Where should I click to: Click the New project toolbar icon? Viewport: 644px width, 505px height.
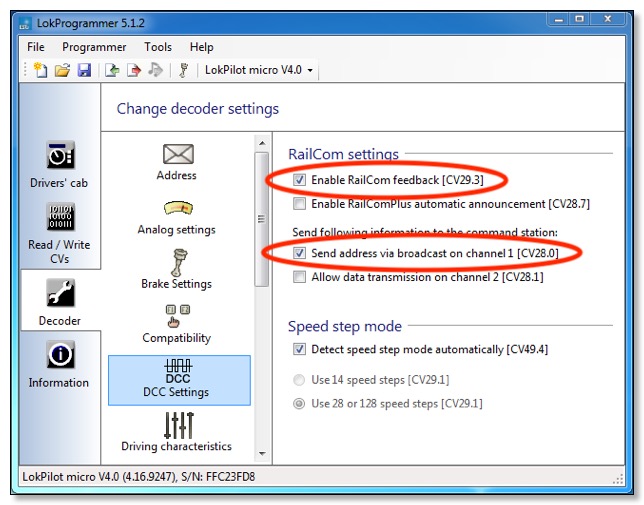pyautogui.click(x=40, y=70)
